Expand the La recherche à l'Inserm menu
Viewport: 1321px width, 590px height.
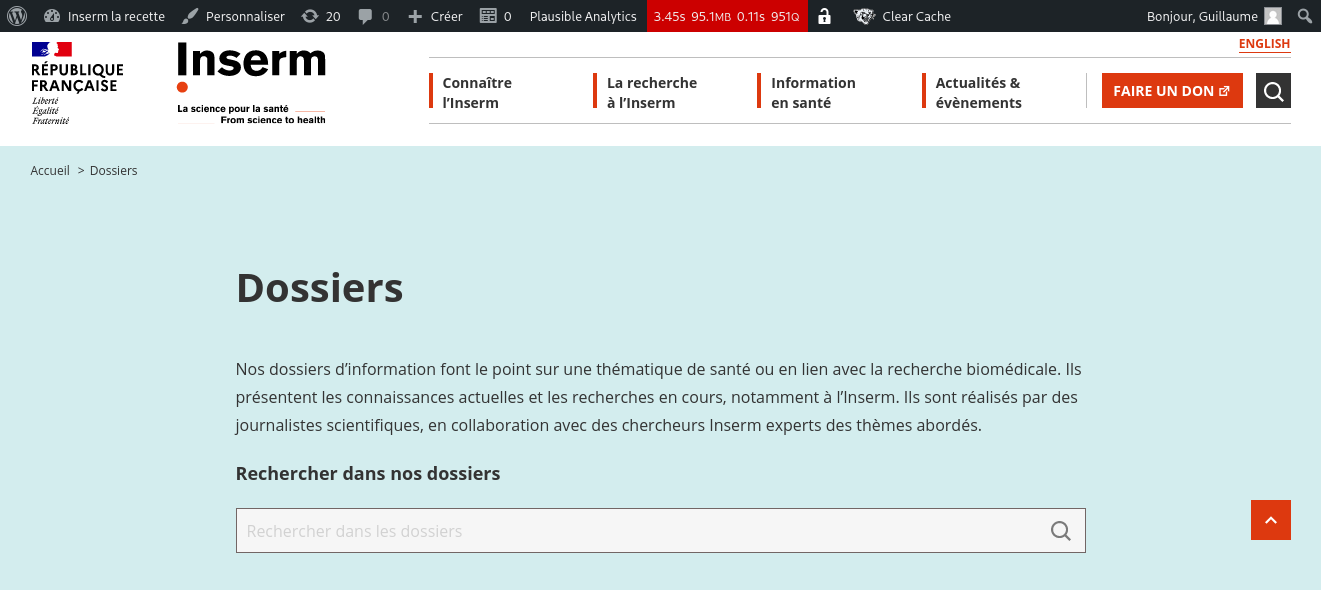tap(651, 92)
